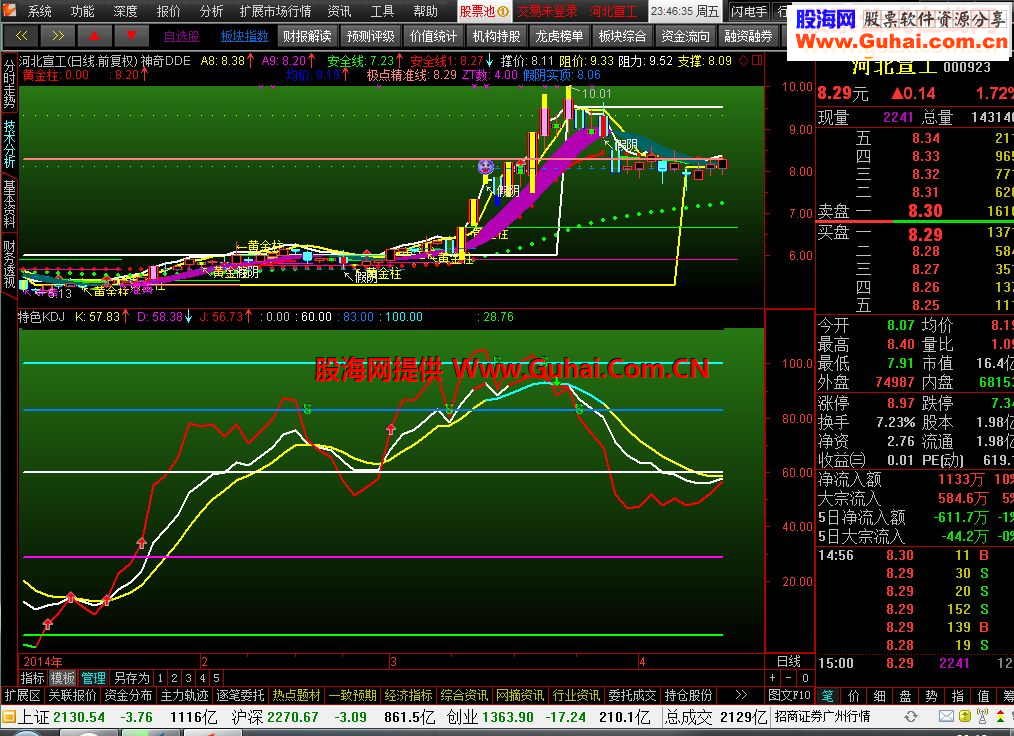The width and height of the screenshot is (1014, 736).
Task: Click 融资融券 toolbar button
Action: tap(748, 36)
